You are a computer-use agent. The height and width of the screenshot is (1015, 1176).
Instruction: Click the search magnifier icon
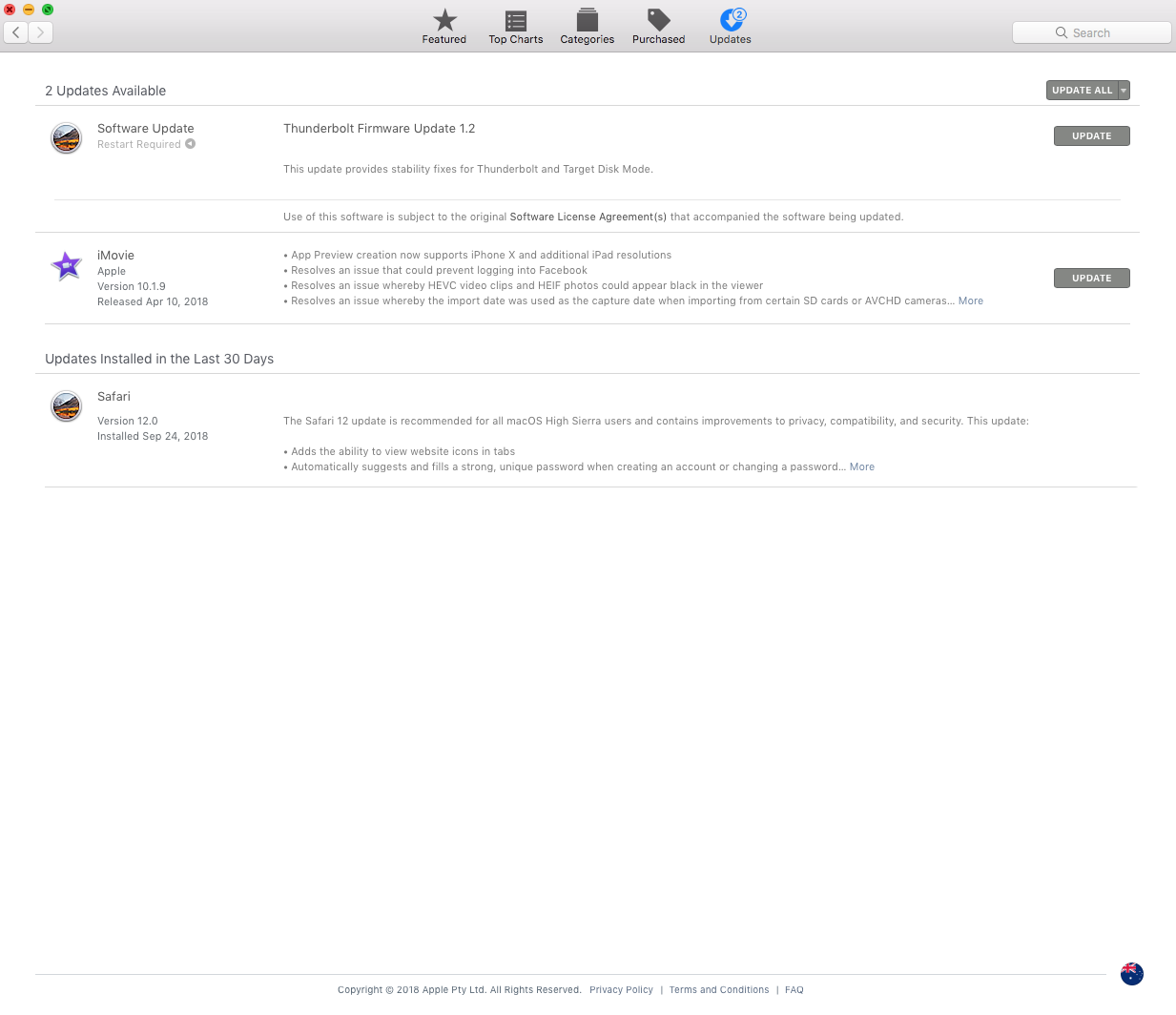point(1062,32)
